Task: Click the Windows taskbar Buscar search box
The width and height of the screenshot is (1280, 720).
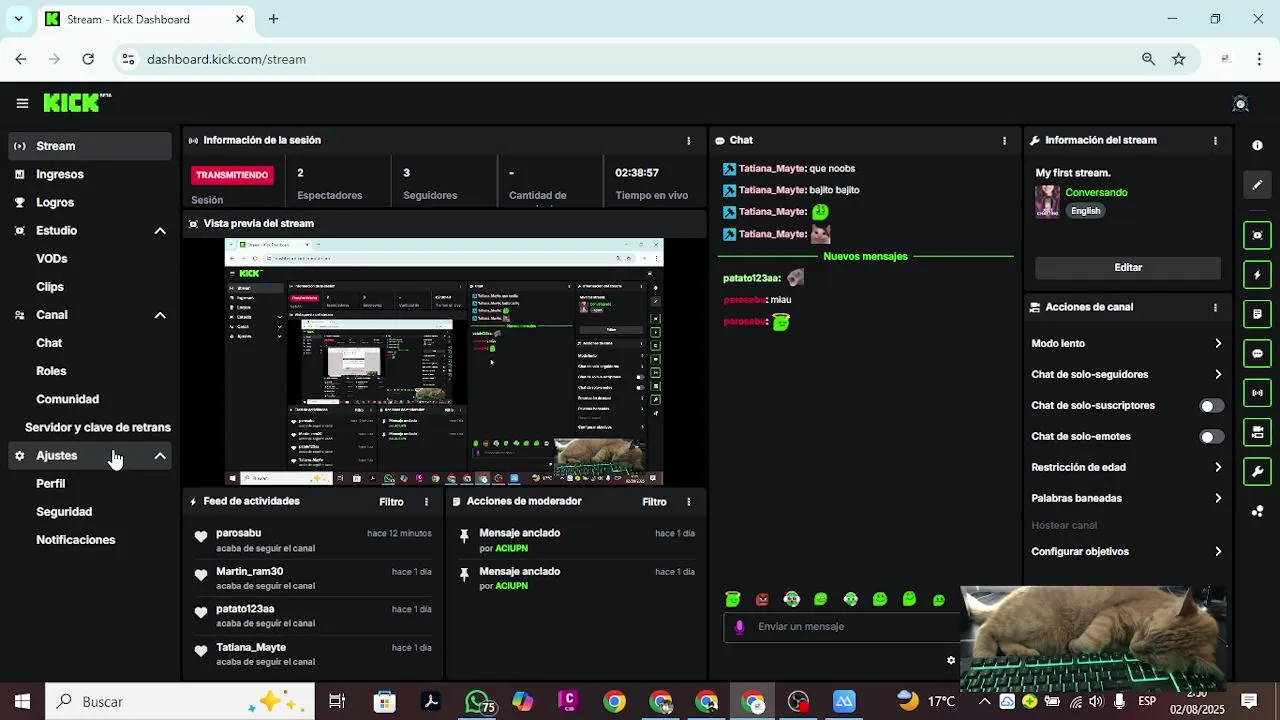Action: pyautogui.click(x=180, y=702)
